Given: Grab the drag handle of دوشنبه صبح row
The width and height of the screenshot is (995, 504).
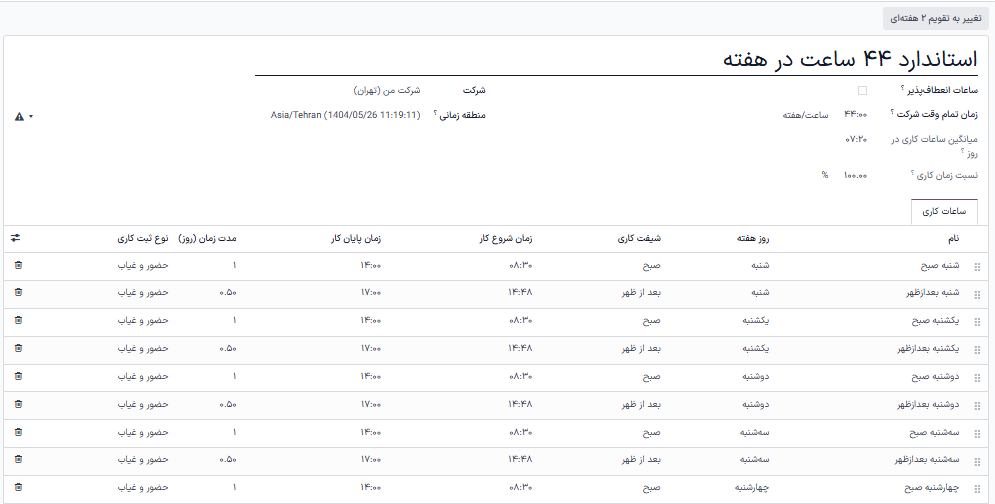Looking at the screenshot, I should [977, 377].
